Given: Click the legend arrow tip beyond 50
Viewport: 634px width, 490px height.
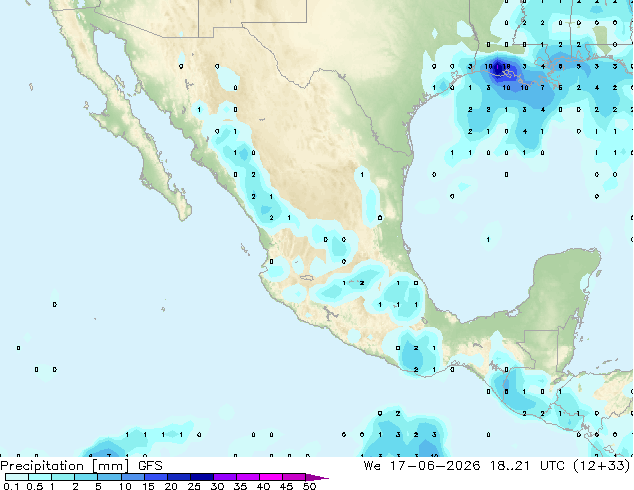Looking at the screenshot, I should click(x=317, y=477).
